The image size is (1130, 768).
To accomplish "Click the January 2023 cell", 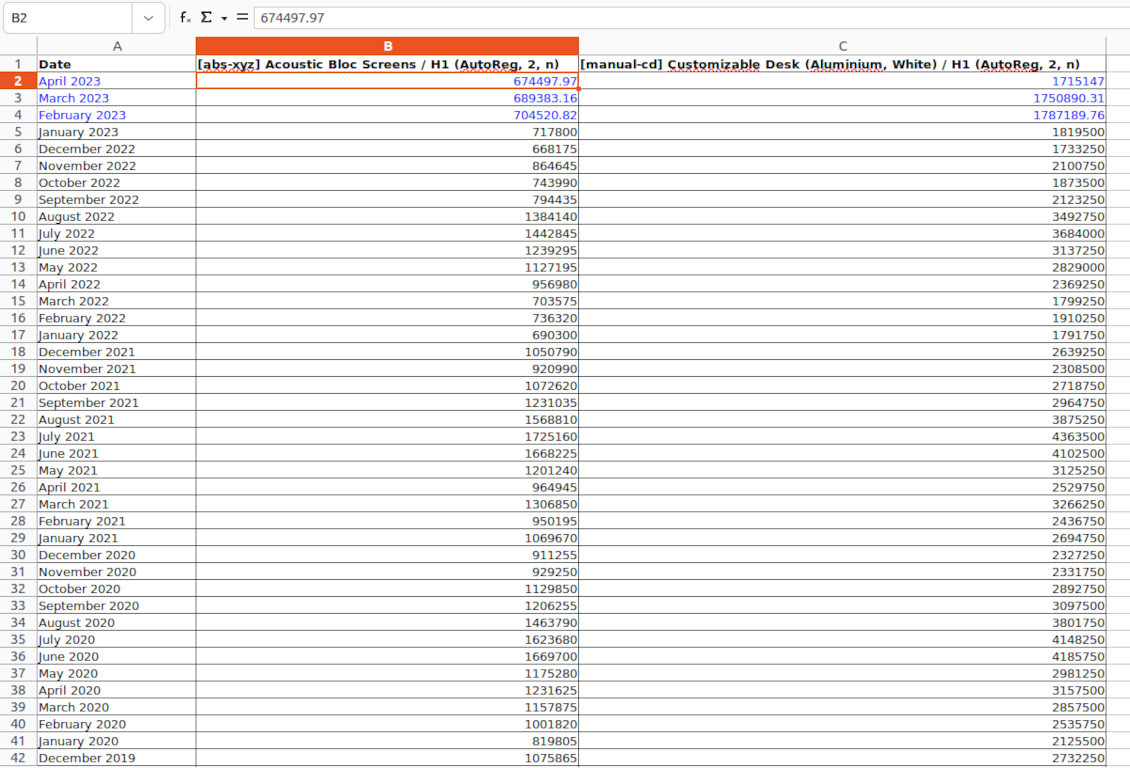I will click(117, 132).
